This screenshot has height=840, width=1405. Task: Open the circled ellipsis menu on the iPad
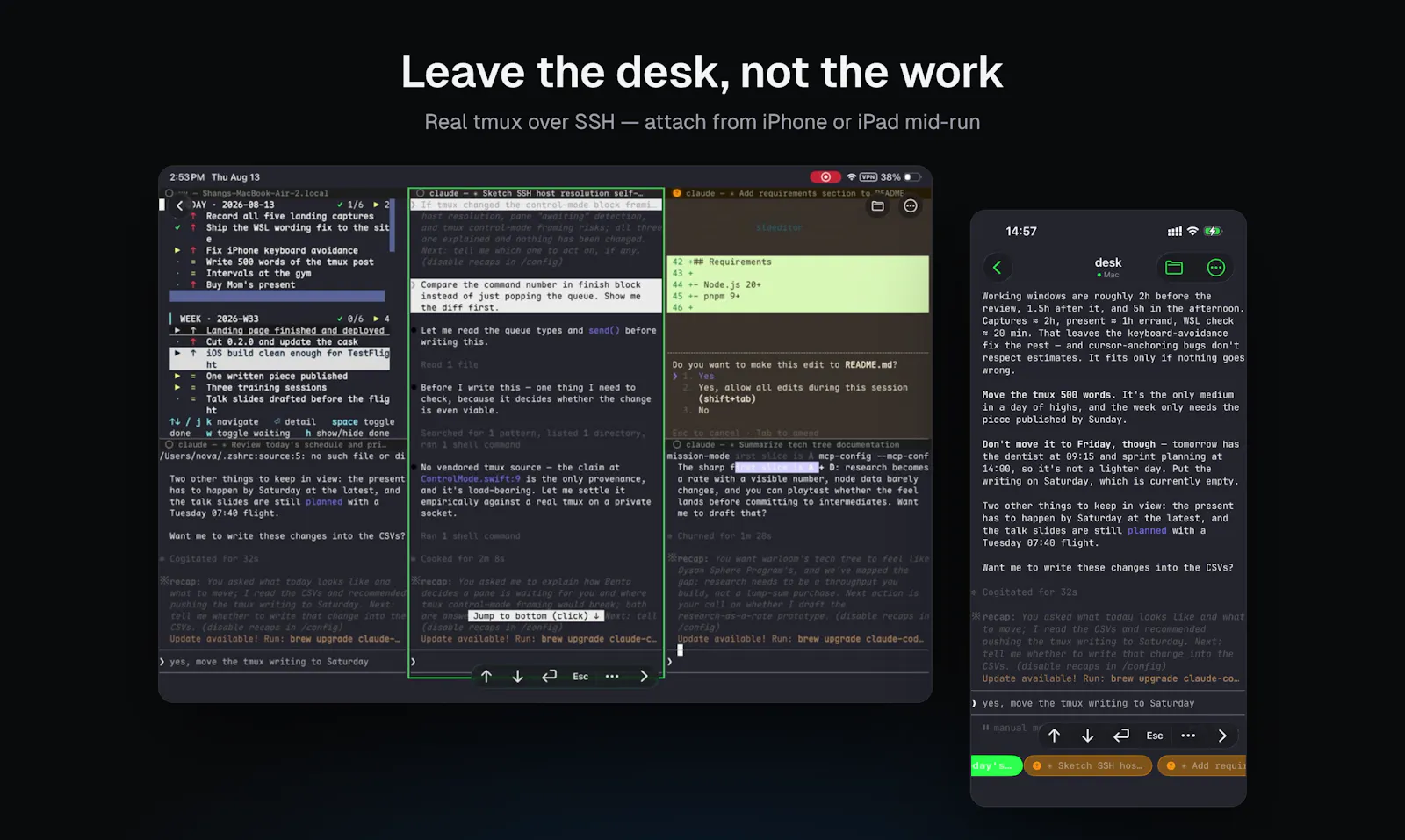pos(911,205)
